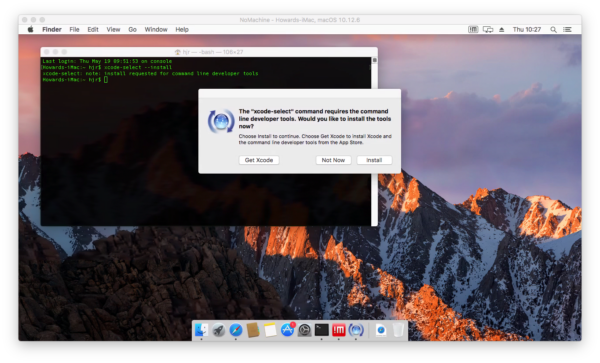Click 'install requested' note line in Terminal

tap(150, 73)
